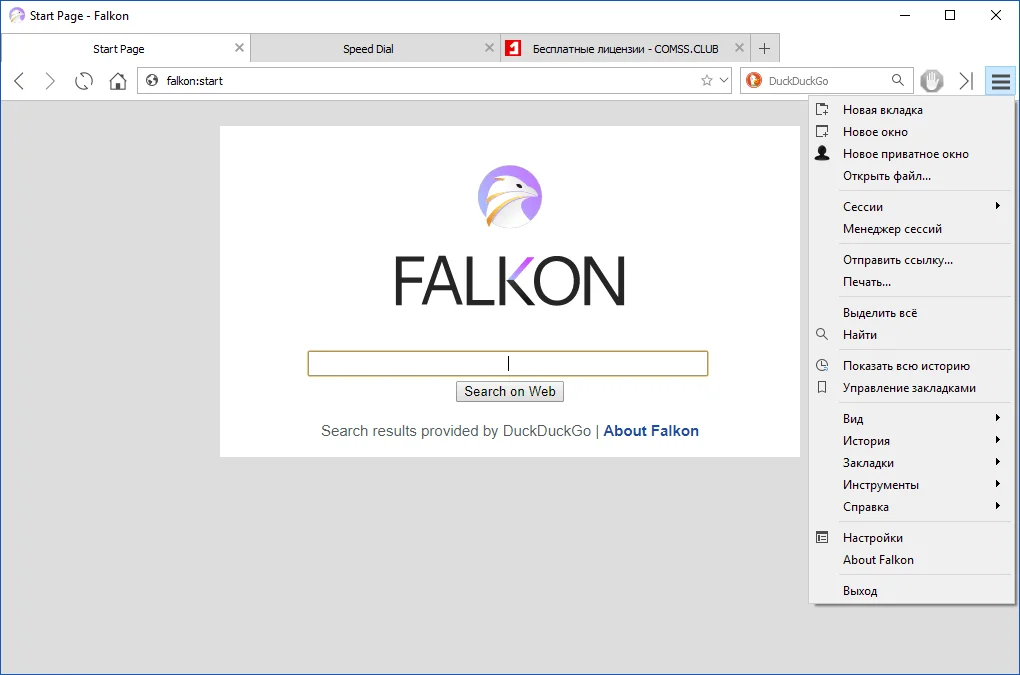Select Выделить всё menu entry
Viewport: 1020px width, 675px height.
point(912,313)
